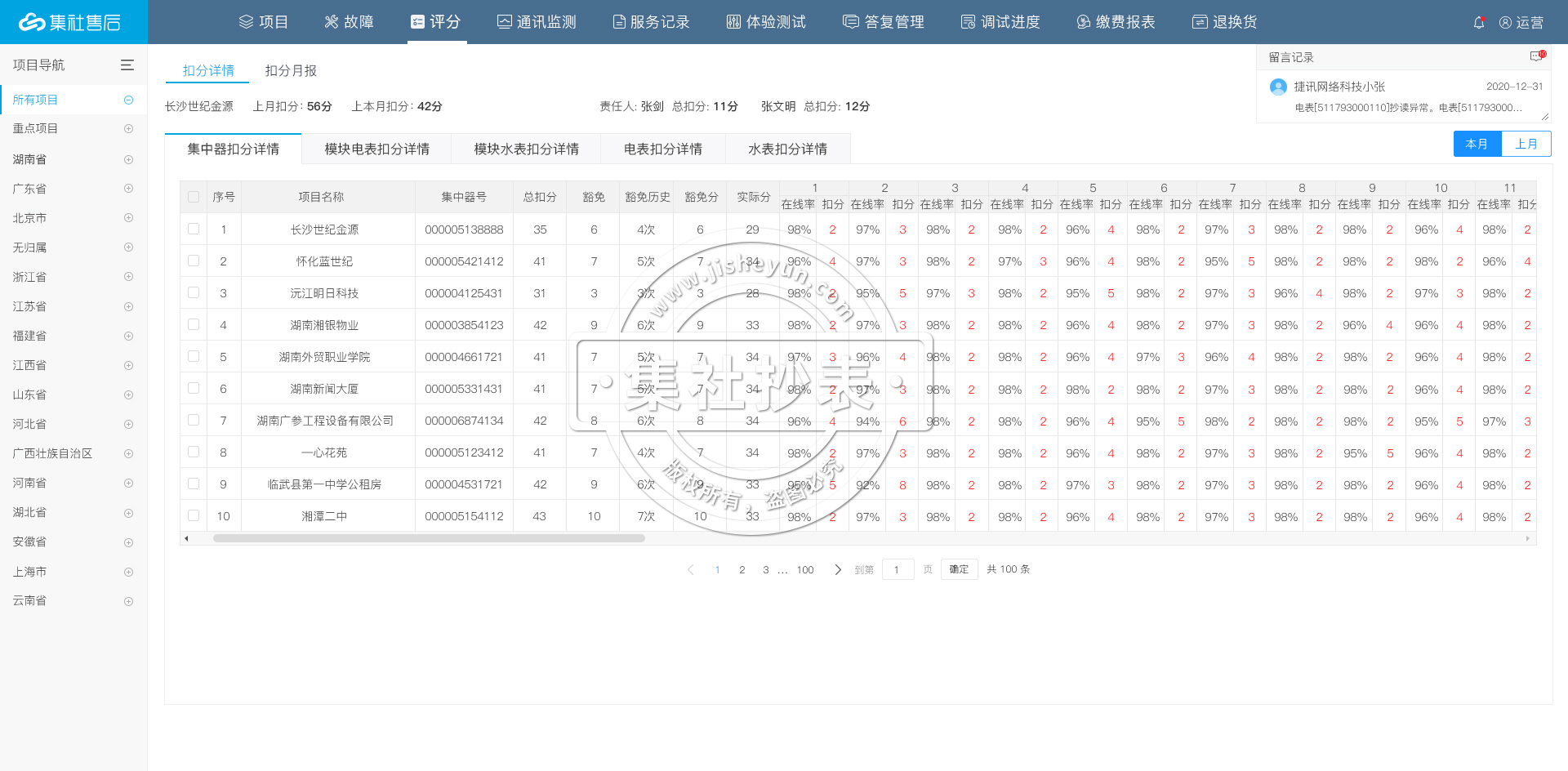This screenshot has height=771, width=1568.
Task: Go to next page arrow in pagination
Action: click(x=837, y=570)
